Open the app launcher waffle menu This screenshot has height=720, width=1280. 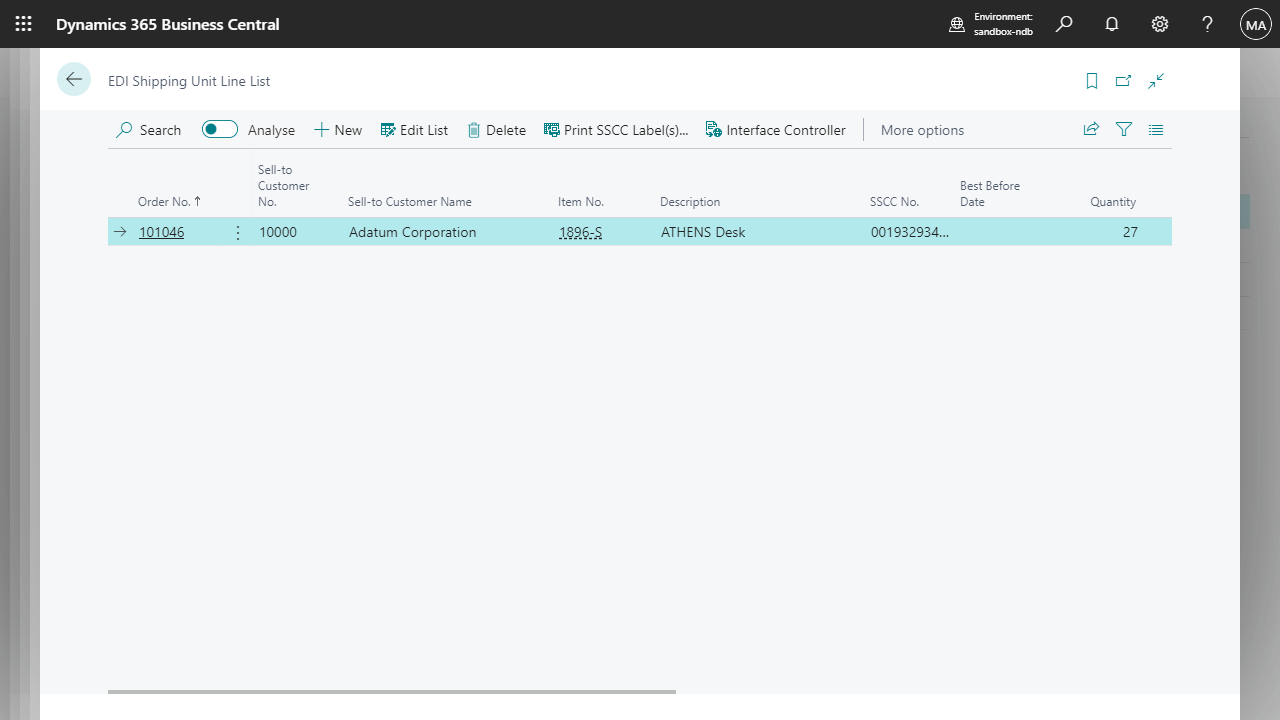pos(24,24)
